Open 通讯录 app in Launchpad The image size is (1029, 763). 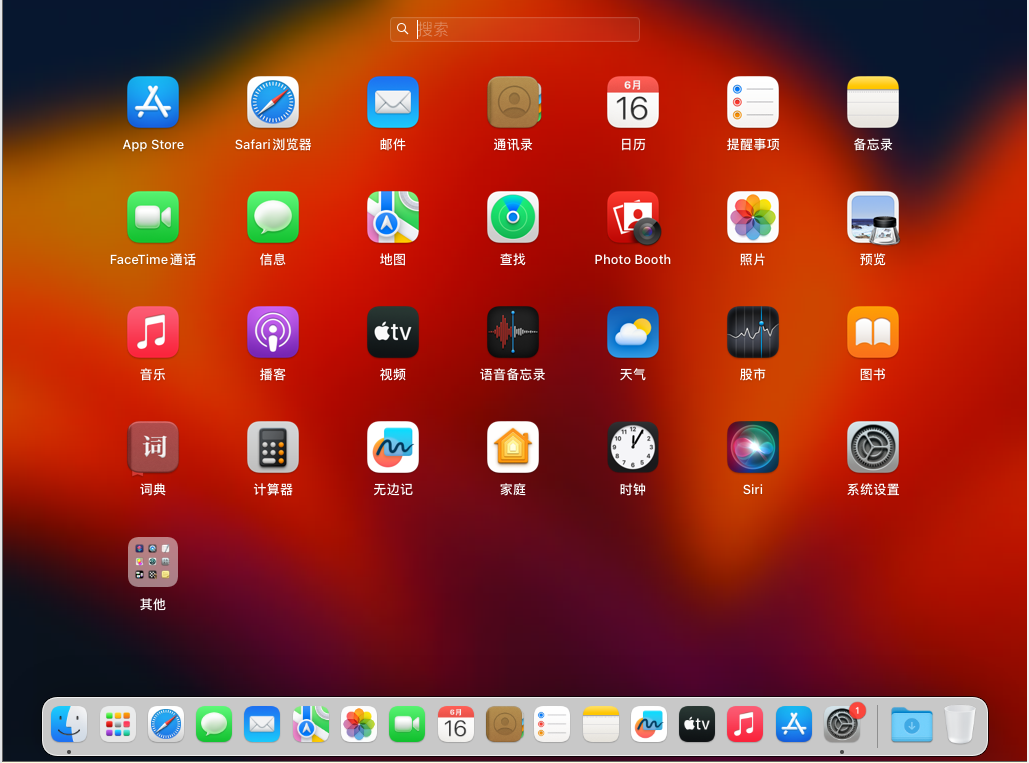pos(513,102)
